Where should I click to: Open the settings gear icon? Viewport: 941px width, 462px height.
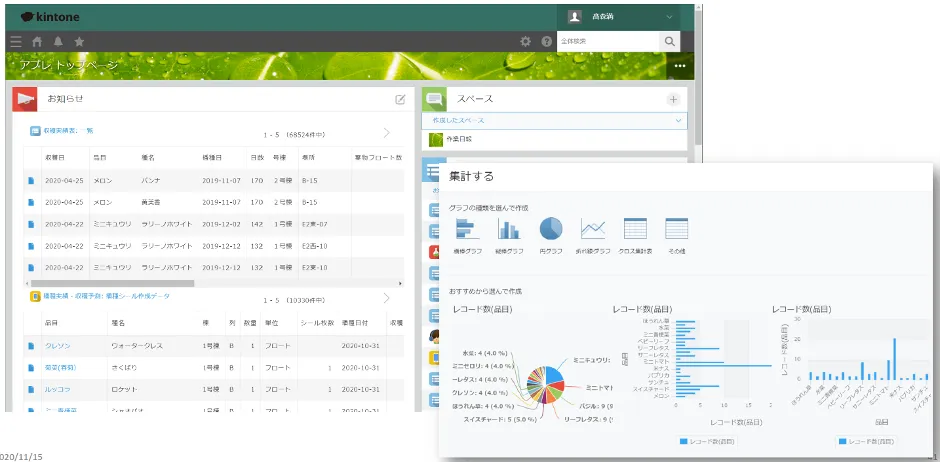click(x=526, y=41)
